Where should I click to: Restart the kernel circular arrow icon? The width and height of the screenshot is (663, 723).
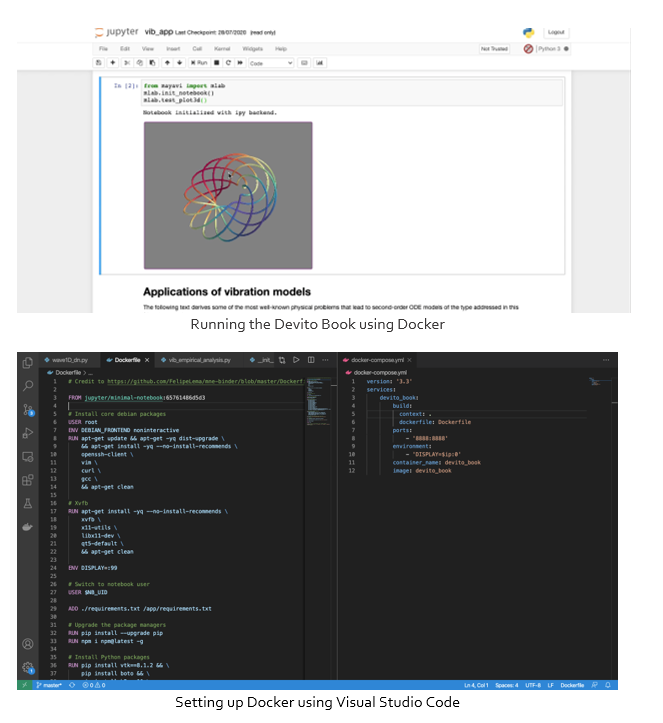(x=228, y=63)
